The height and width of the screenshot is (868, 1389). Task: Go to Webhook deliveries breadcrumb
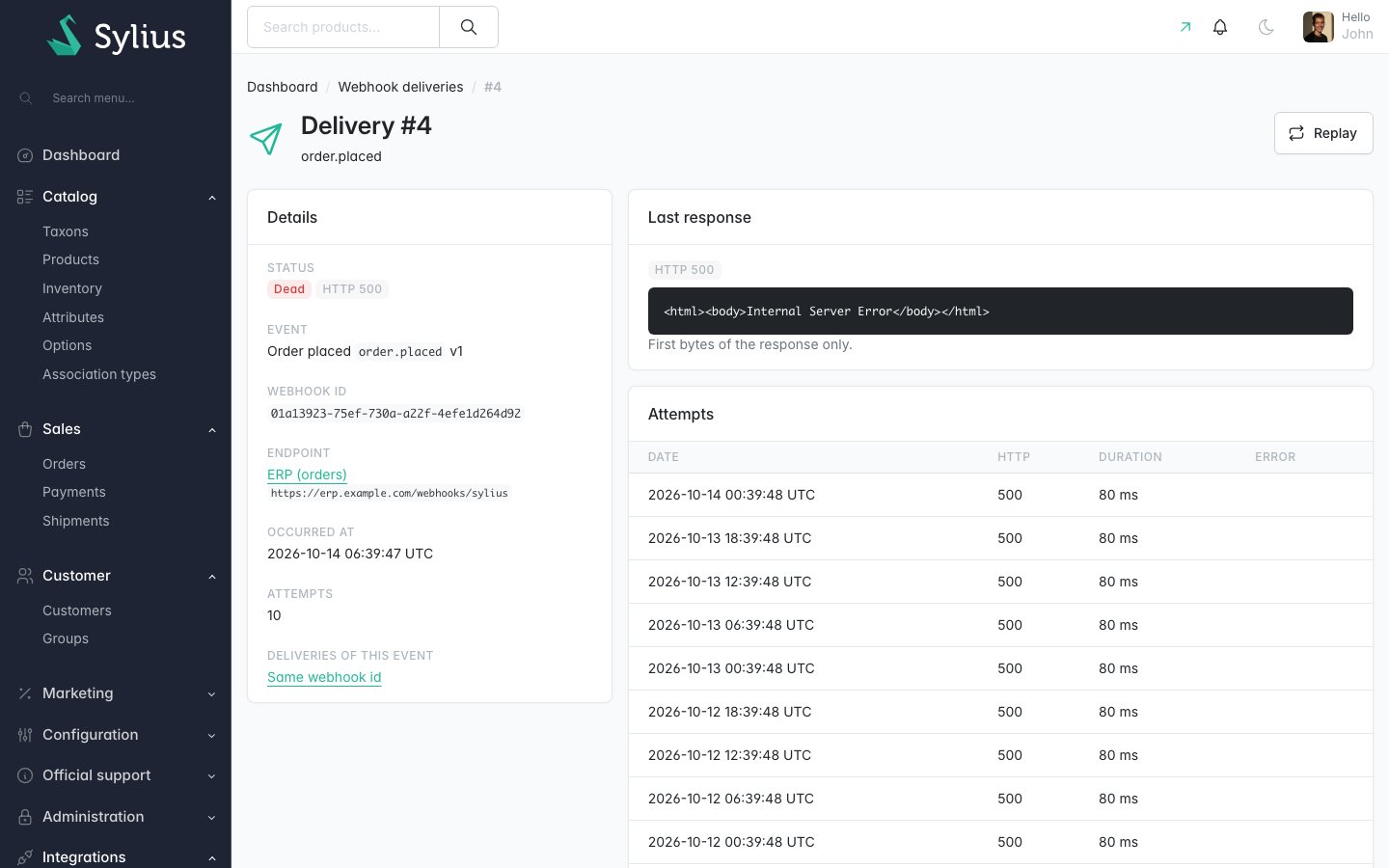pyautogui.click(x=400, y=87)
